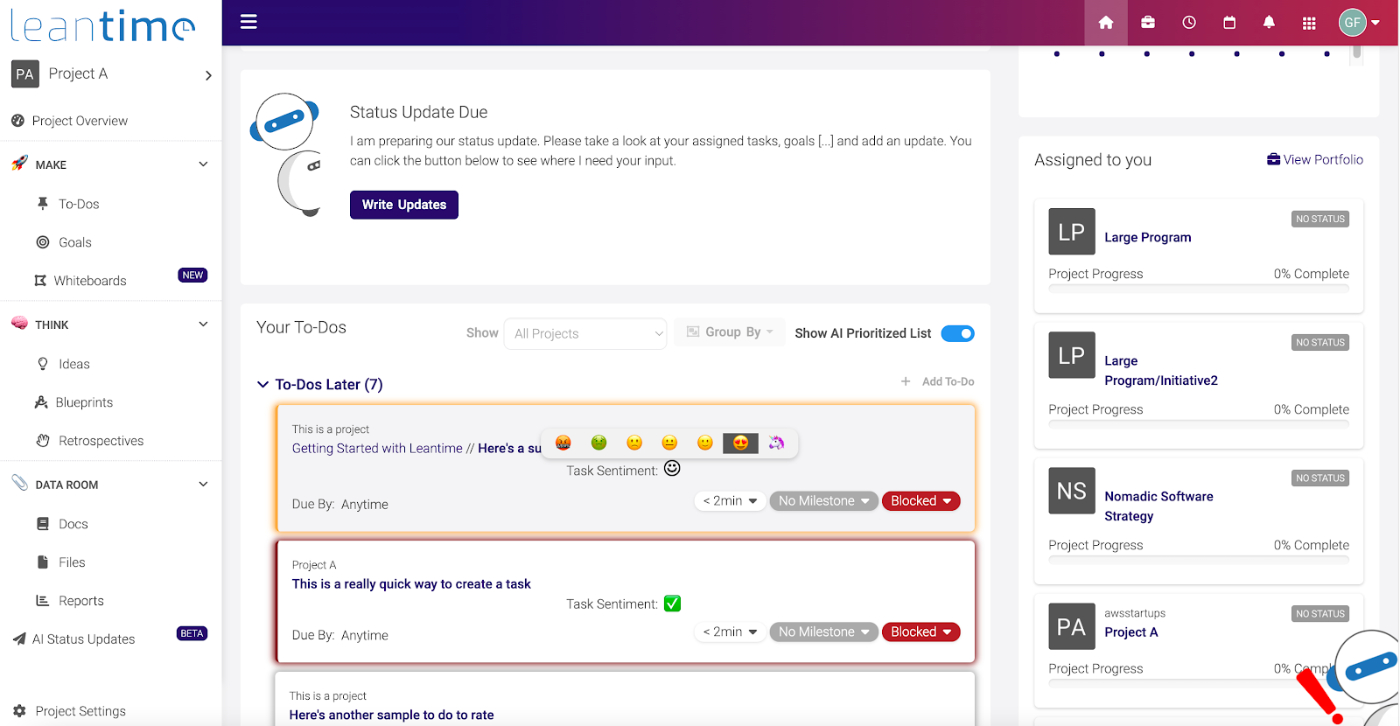Click the briefcase Projects icon
This screenshot has height=726, width=1400.
pos(1147,21)
